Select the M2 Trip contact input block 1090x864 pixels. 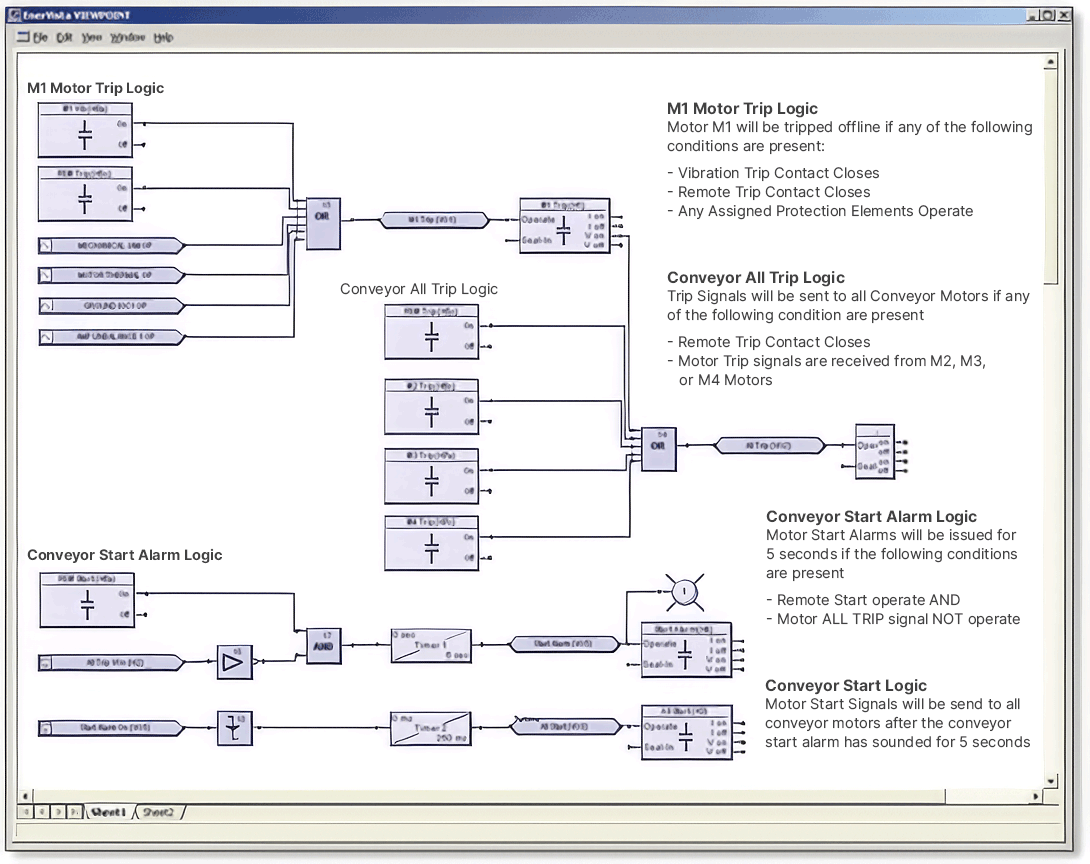(x=432, y=407)
